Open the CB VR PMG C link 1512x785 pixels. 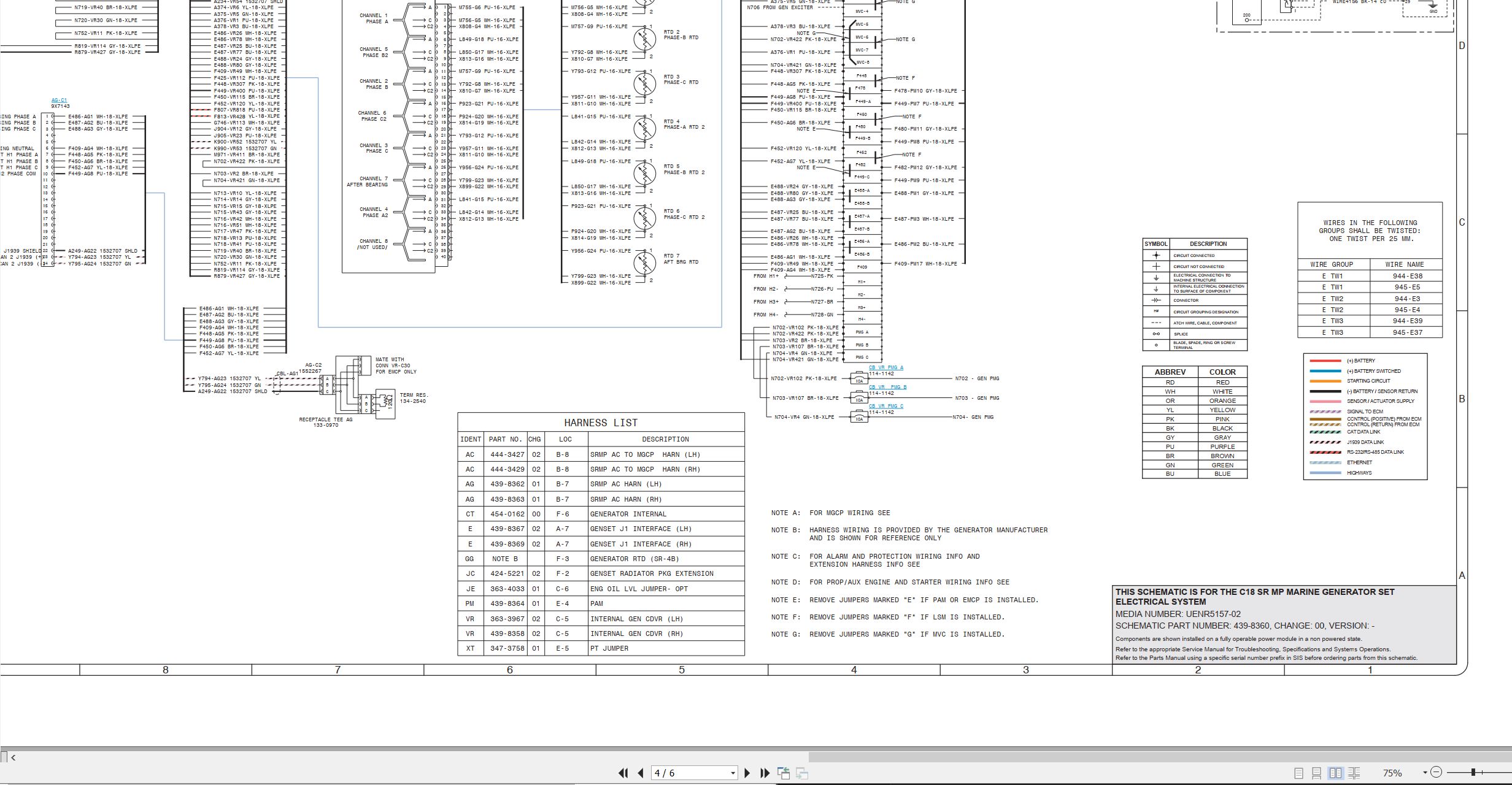886,406
